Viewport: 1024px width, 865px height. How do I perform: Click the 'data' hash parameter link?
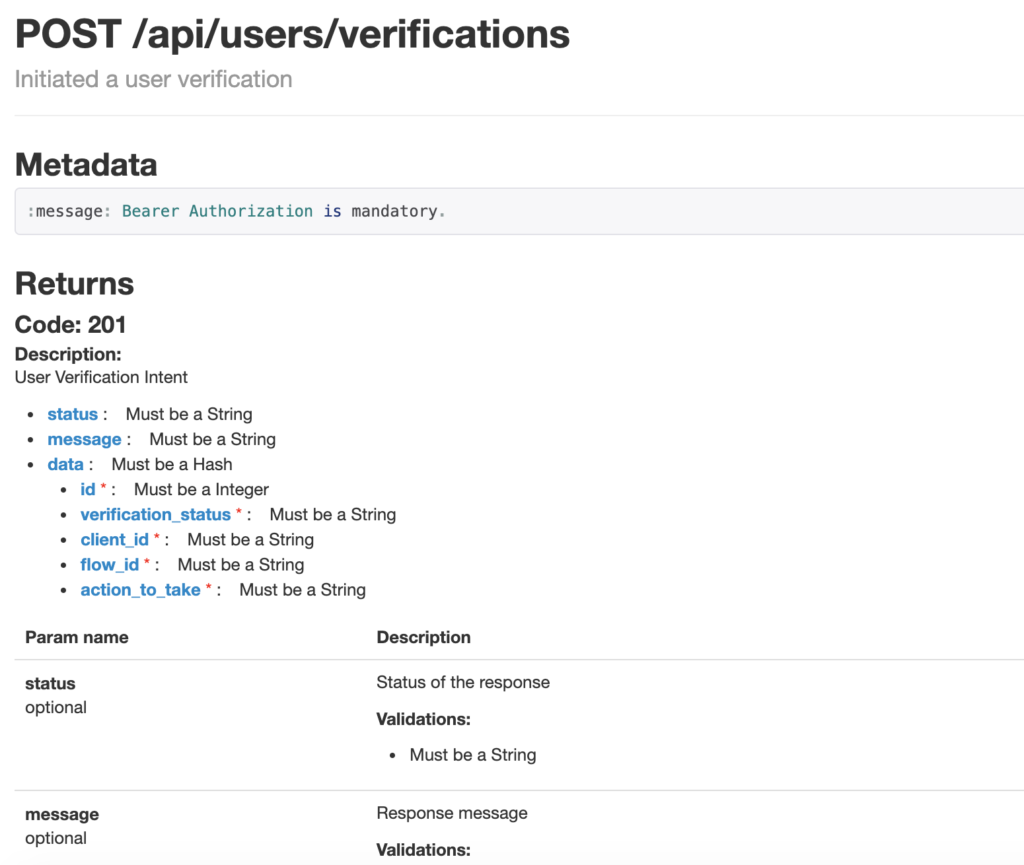tap(65, 464)
